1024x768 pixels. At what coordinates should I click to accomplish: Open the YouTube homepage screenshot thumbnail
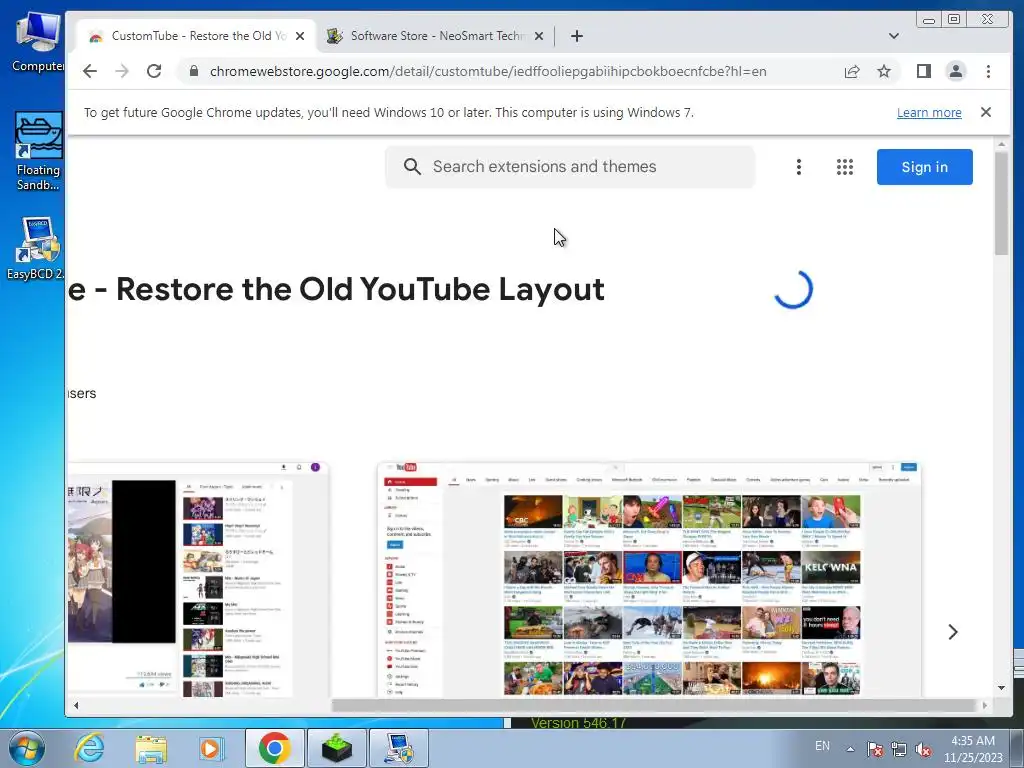point(649,579)
